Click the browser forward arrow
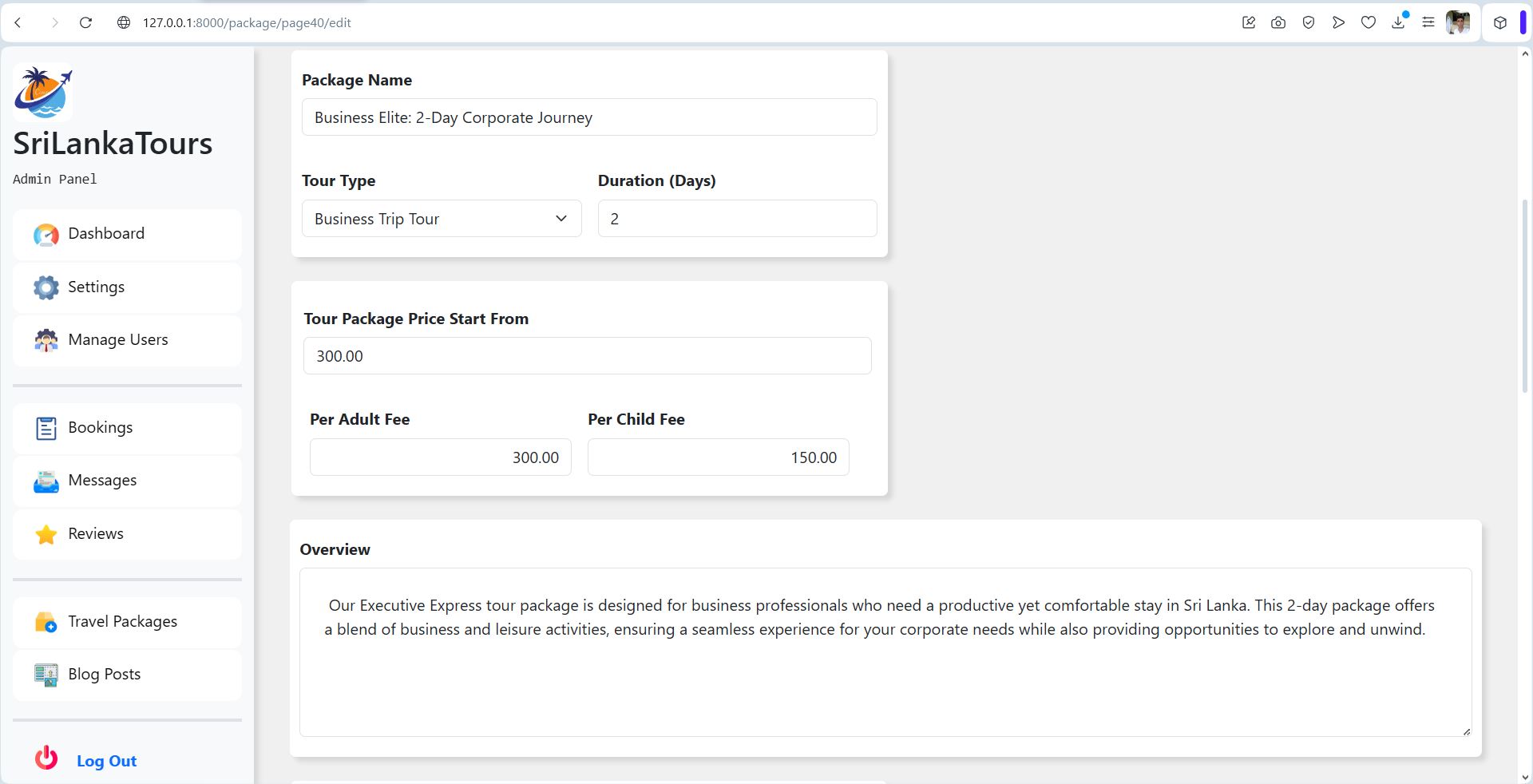The width and height of the screenshot is (1533, 784). click(54, 22)
